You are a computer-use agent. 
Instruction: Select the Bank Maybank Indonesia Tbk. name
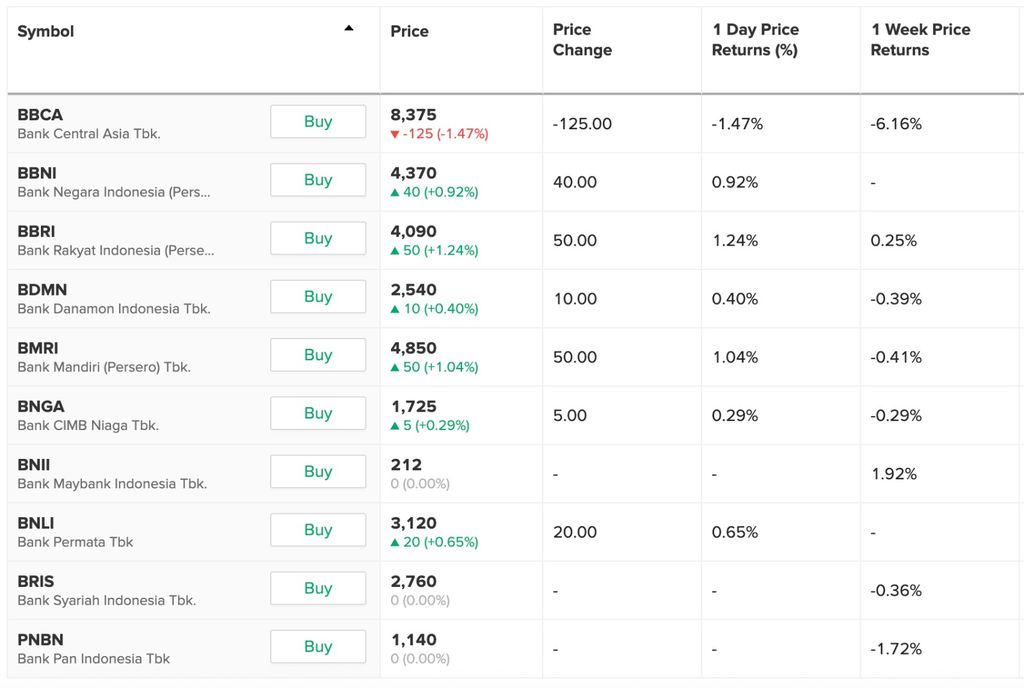coord(112,484)
